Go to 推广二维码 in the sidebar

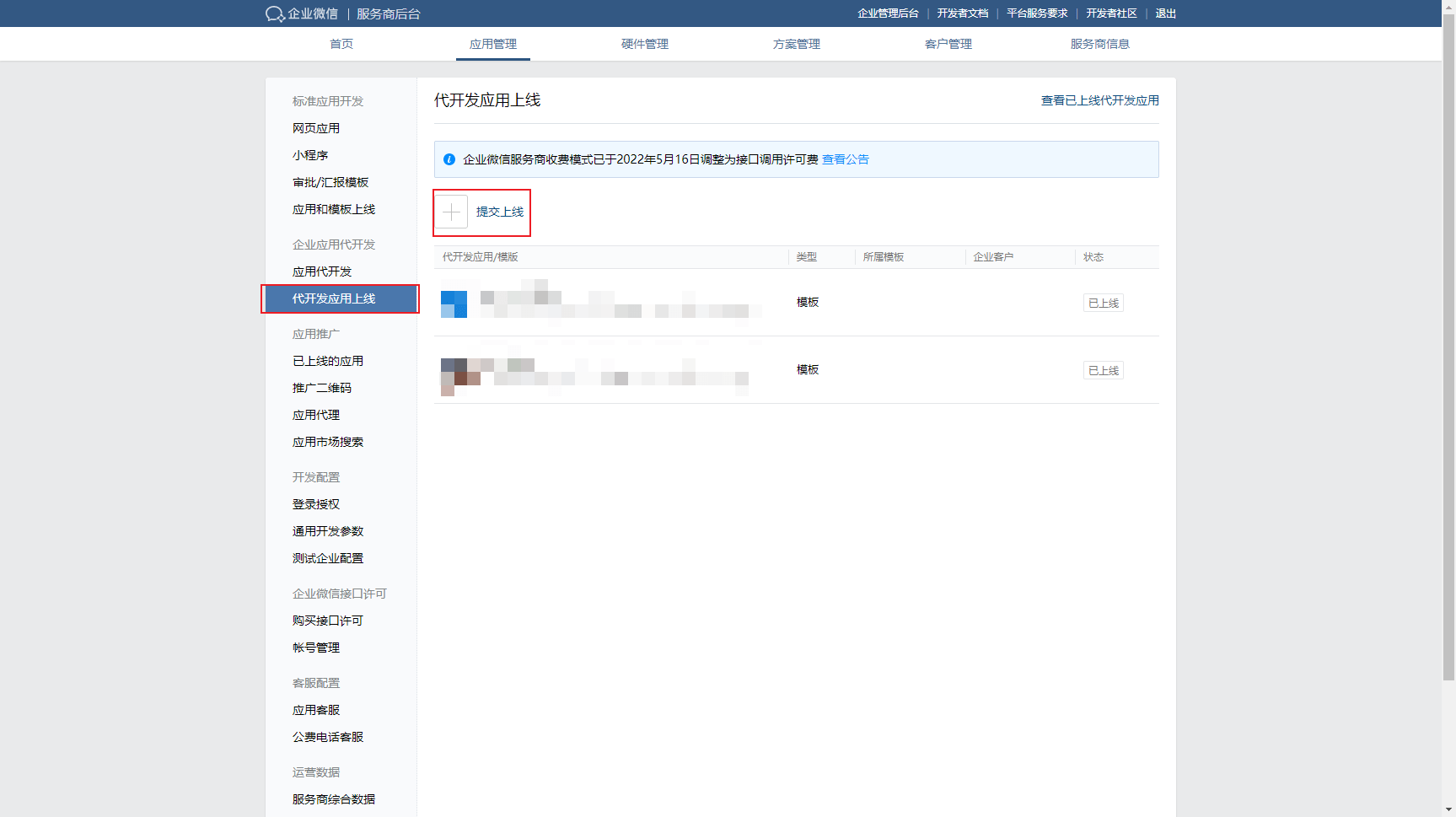(x=322, y=388)
